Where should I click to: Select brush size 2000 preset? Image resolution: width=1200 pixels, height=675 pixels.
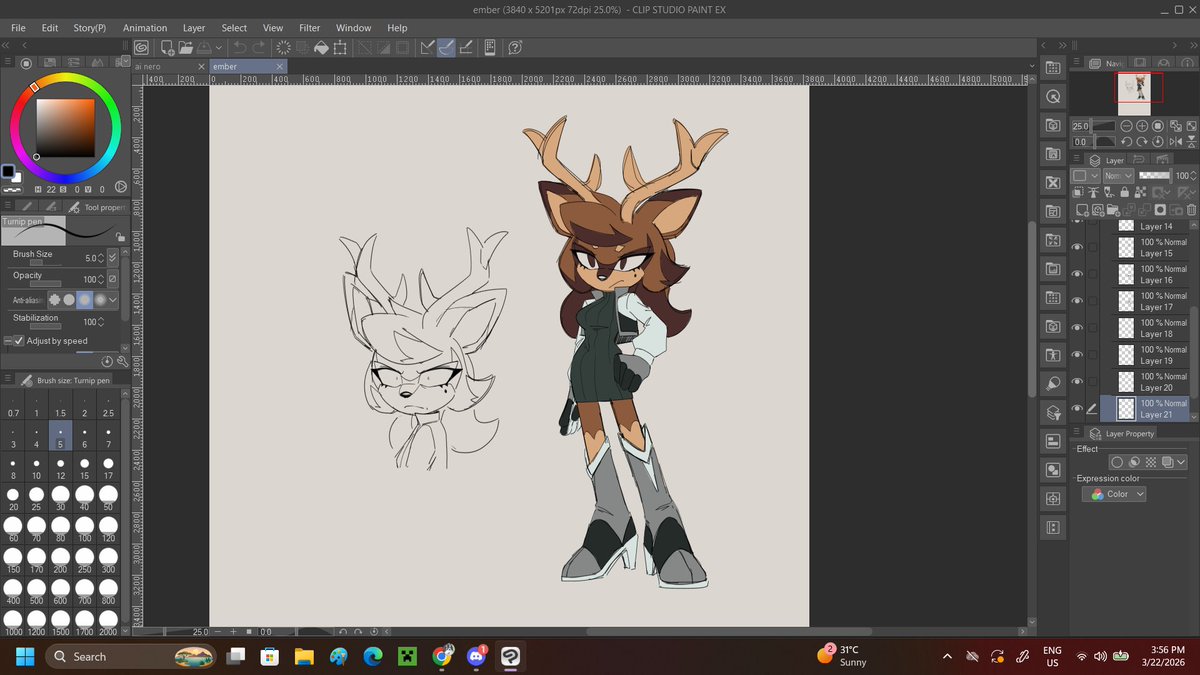click(109, 623)
